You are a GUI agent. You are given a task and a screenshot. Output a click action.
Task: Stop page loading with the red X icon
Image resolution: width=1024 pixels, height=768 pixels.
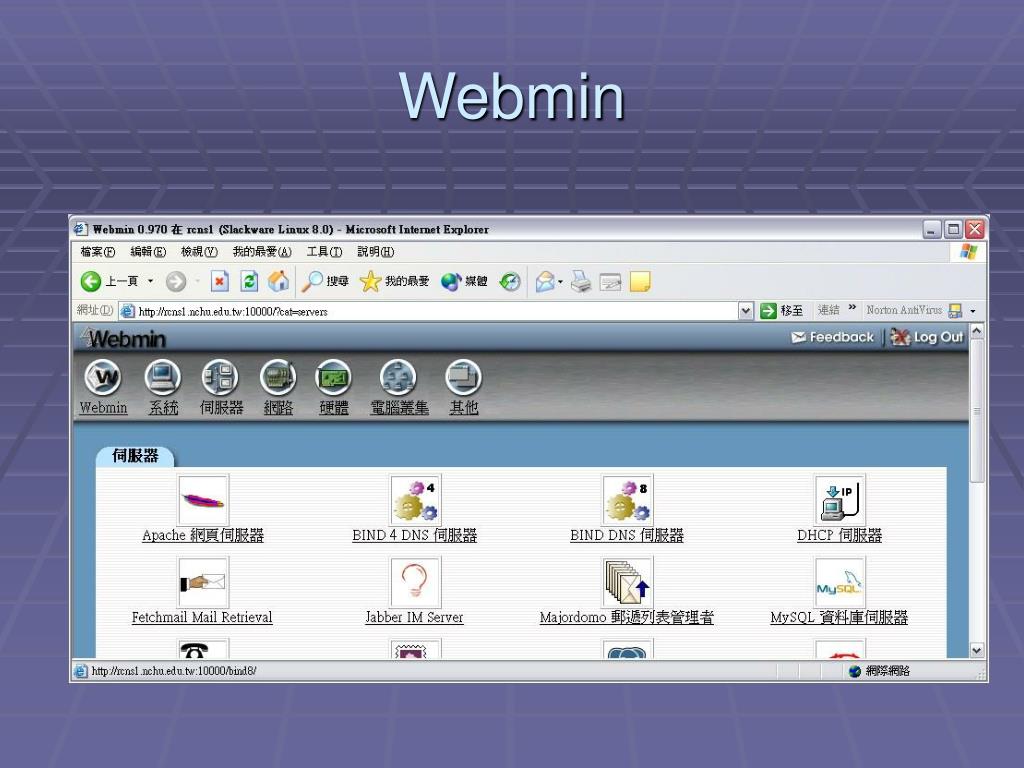219,281
